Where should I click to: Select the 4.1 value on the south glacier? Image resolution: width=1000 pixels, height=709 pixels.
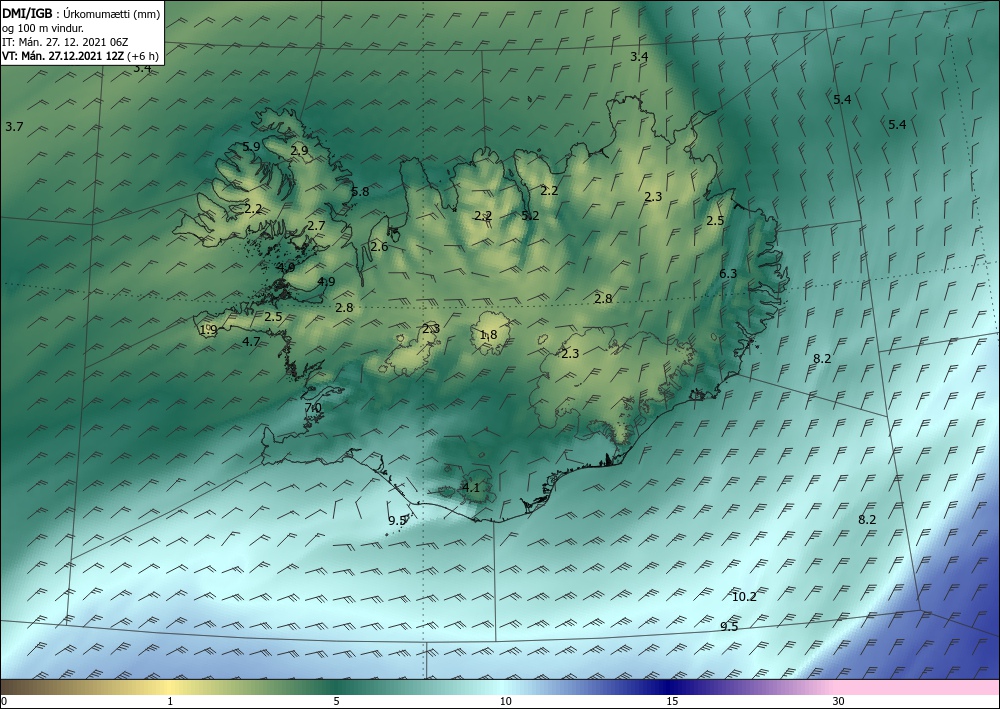coord(471,488)
